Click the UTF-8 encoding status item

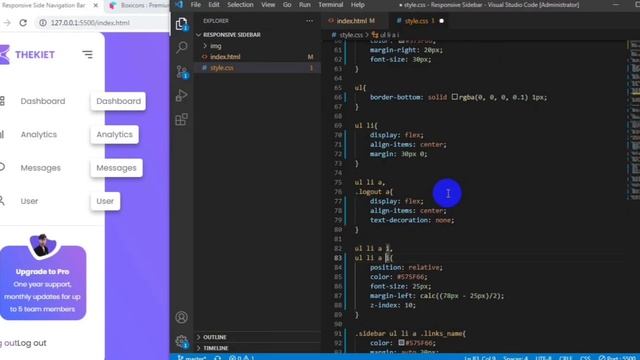(x=543, y=358)
